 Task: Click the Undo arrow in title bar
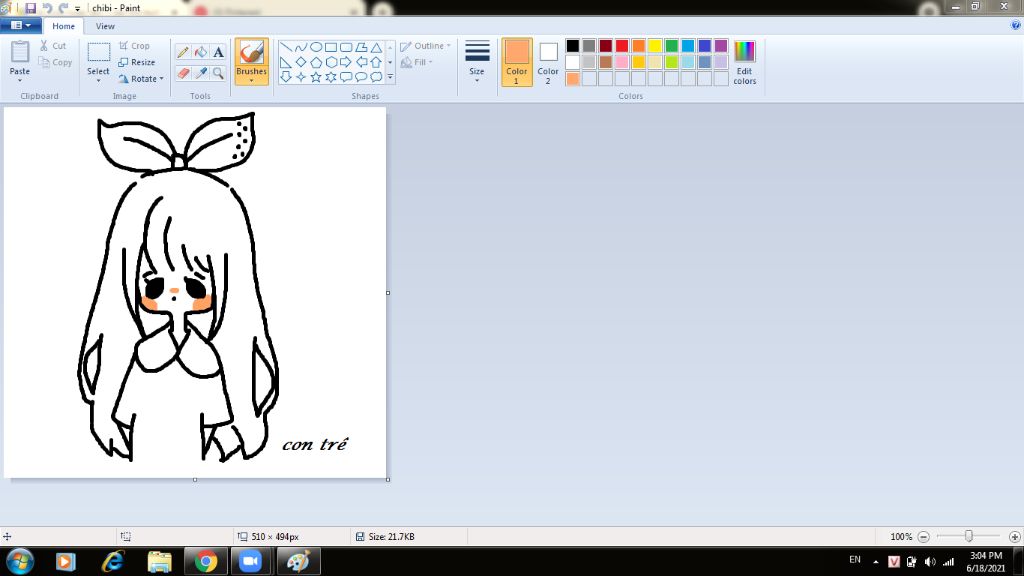point(47,8)
